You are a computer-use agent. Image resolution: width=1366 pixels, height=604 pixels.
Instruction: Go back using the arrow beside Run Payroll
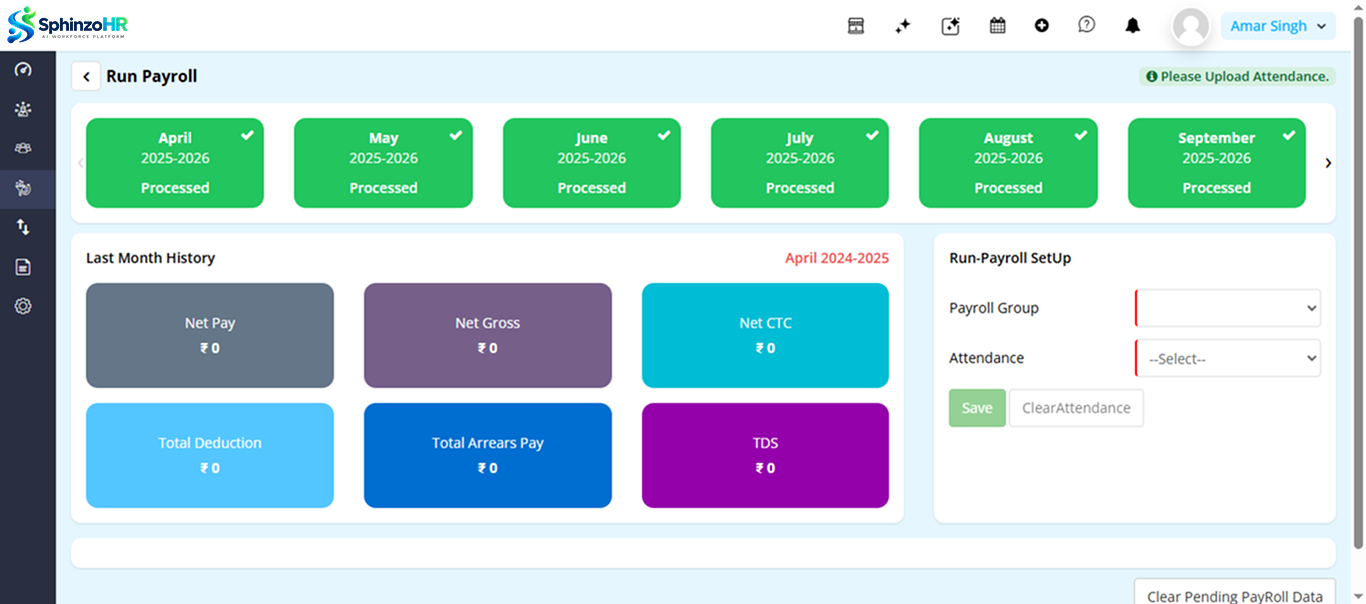click(86, 76)
